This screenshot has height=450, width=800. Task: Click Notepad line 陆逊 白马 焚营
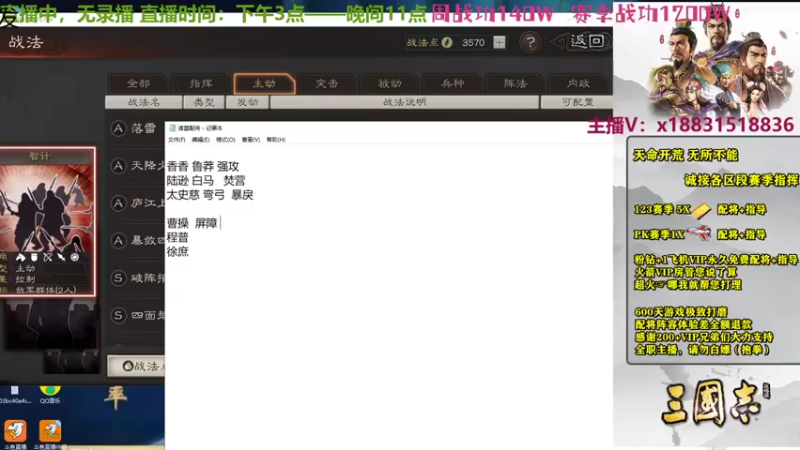(206, 181)
